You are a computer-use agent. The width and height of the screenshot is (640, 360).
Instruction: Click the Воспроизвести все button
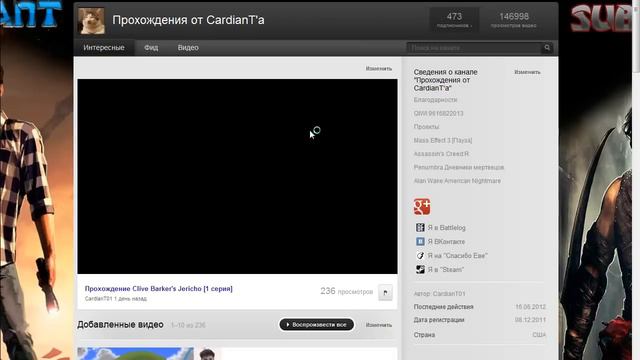point(316,324)
